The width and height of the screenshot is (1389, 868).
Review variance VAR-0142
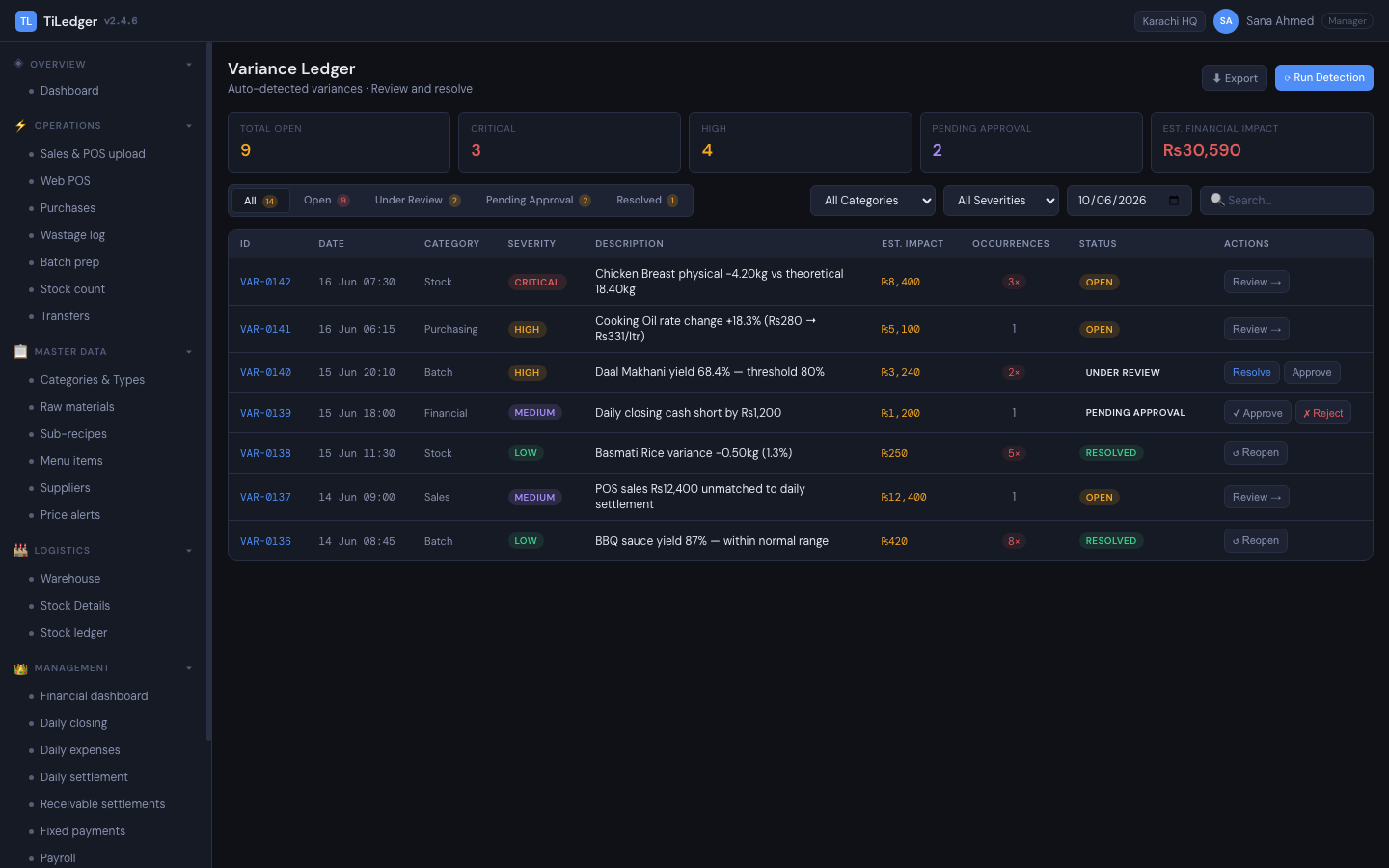(x=1257, y=282)
